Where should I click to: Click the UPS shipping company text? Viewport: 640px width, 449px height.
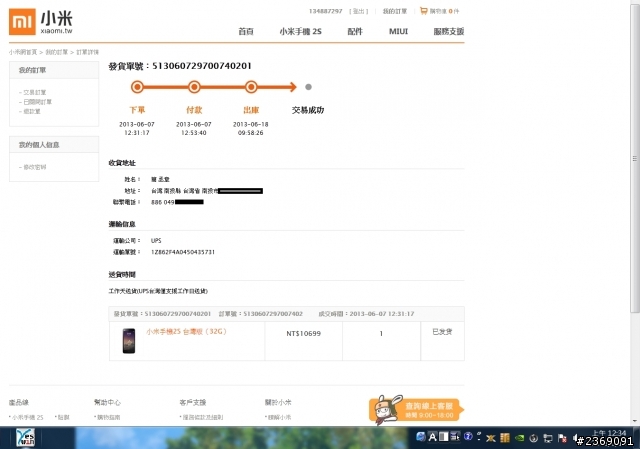point(156,241)
